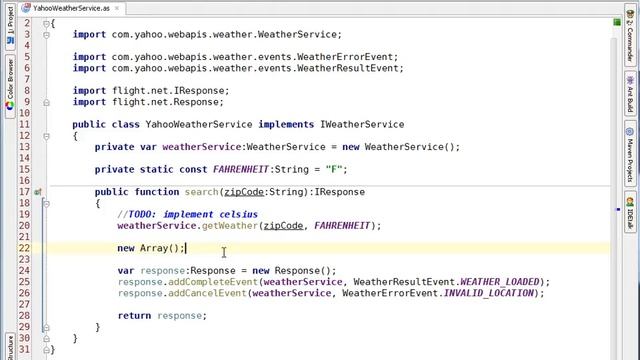Click the FAHRENHEIT constant declaration on line 15
640x360 pixels.
tap(241, 169)
